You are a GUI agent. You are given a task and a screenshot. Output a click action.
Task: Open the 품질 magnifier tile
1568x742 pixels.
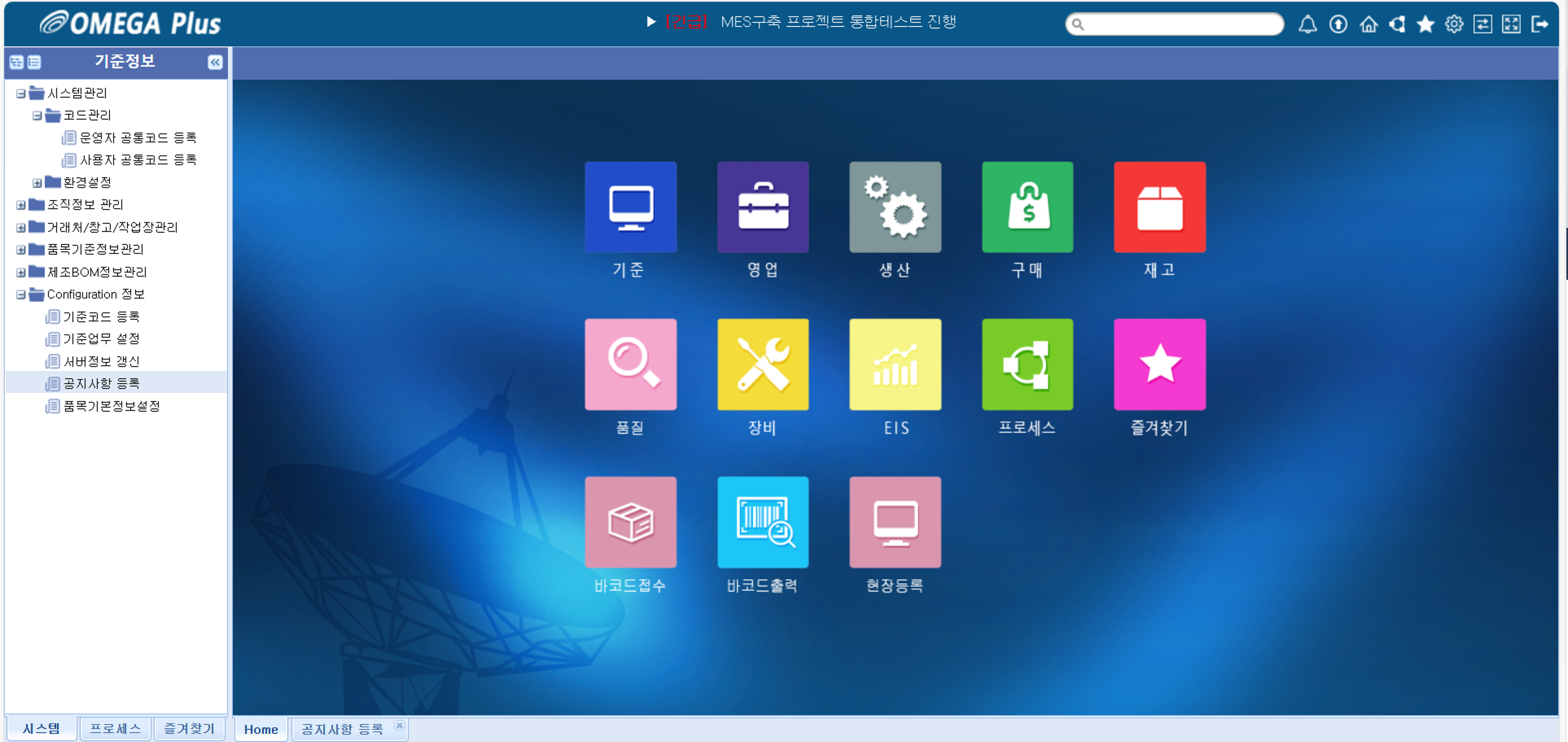630,364
